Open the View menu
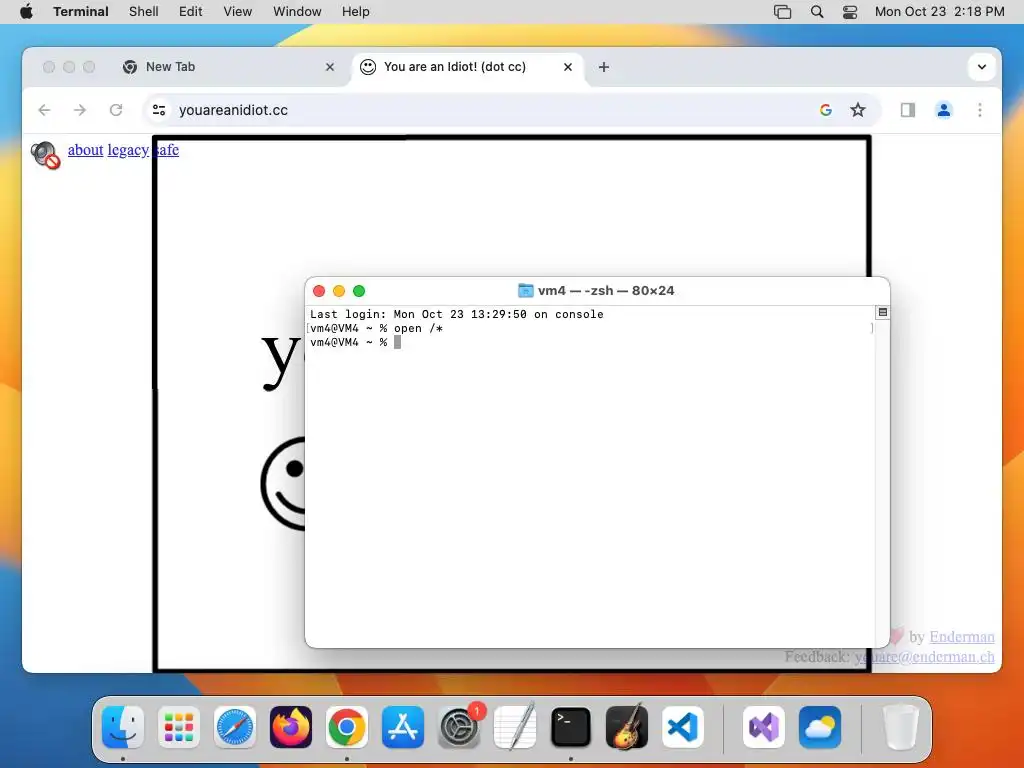1024x768 pixels. pos(238,12)
